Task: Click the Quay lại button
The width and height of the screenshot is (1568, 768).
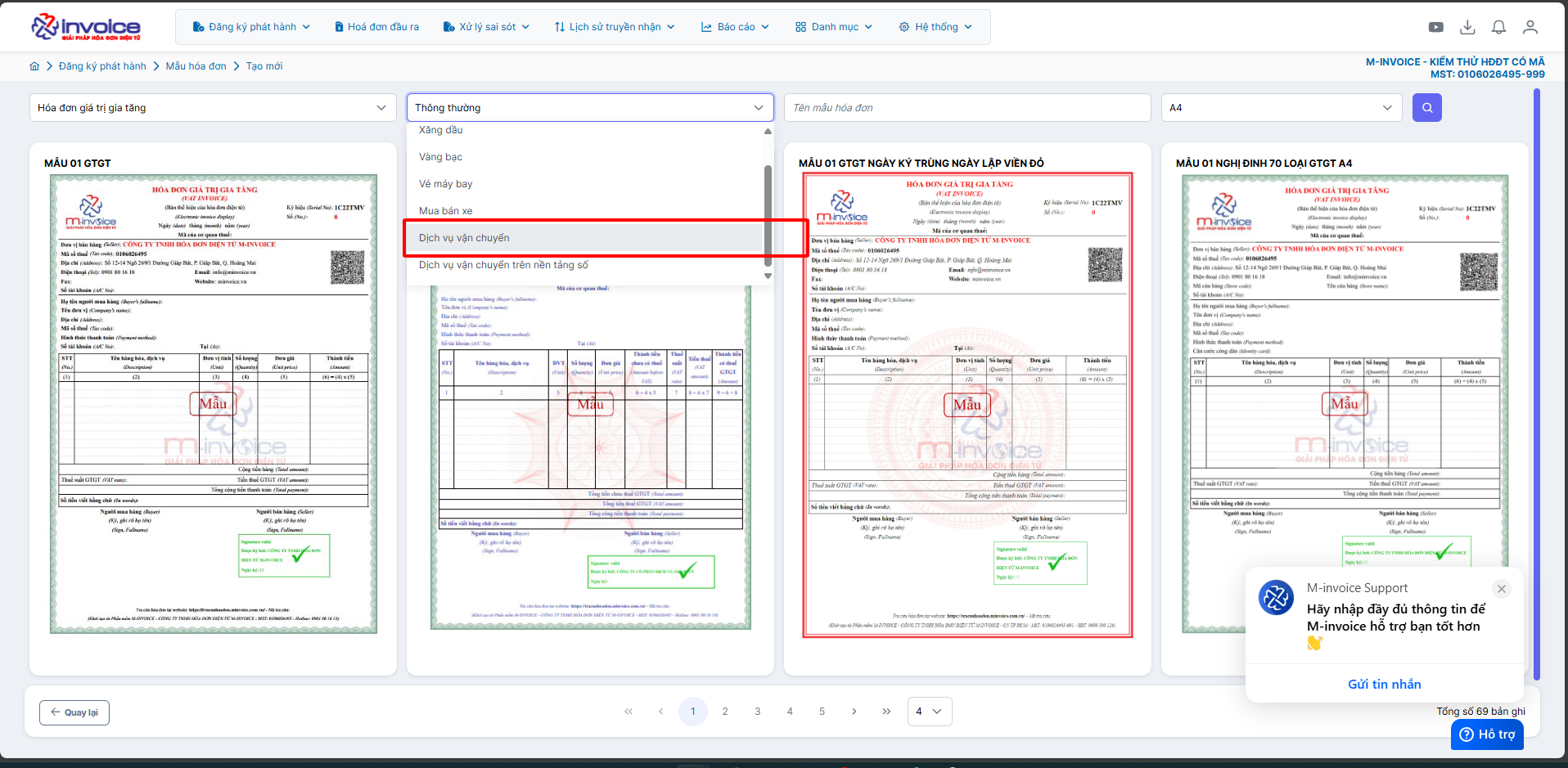Action: pyautogui.click(x=74, y=712)
